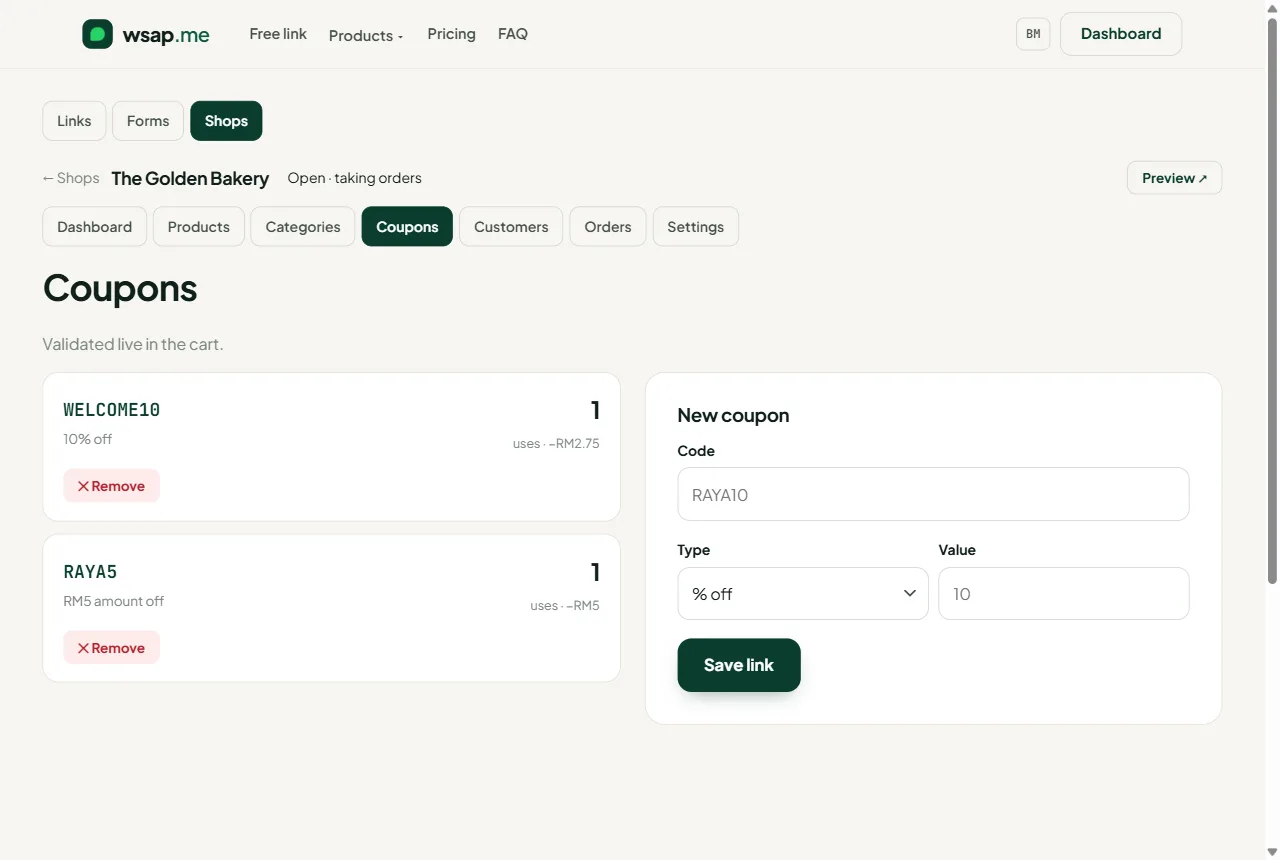This screenshot has width=1280, height=860.
Task: Click the coupon Value input field
Action: point(1064,594)
